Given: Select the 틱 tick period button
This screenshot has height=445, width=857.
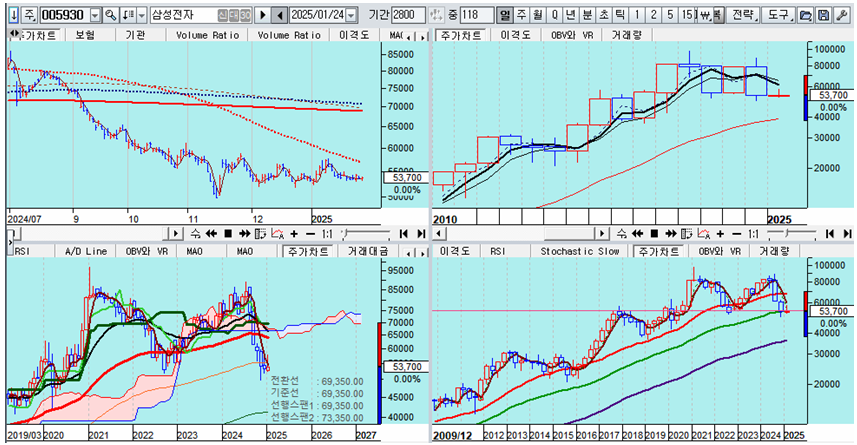Looking at the screenshot, I should pyautogui.click(x=620, y=15).
